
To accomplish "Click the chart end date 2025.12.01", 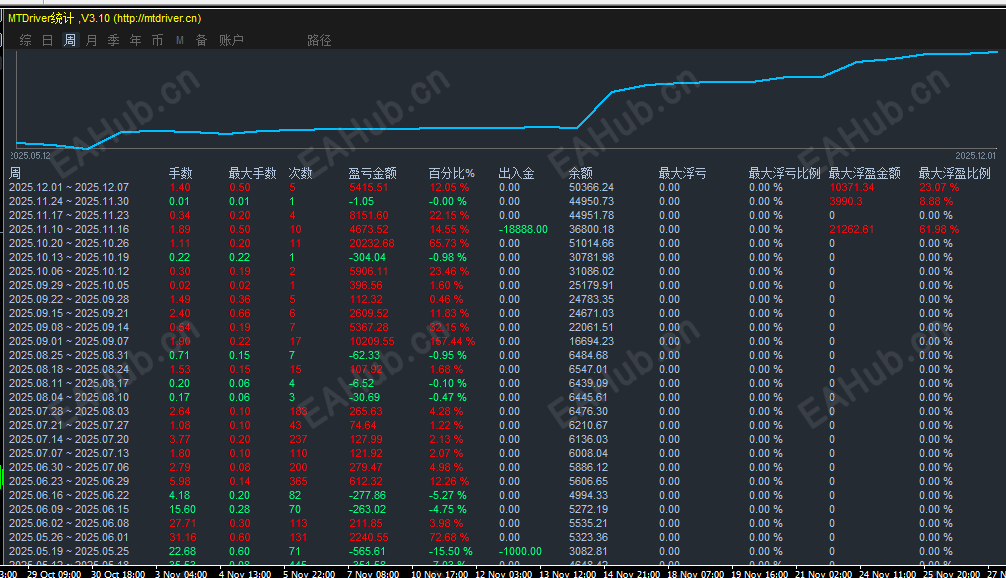I will coord(976,156).
